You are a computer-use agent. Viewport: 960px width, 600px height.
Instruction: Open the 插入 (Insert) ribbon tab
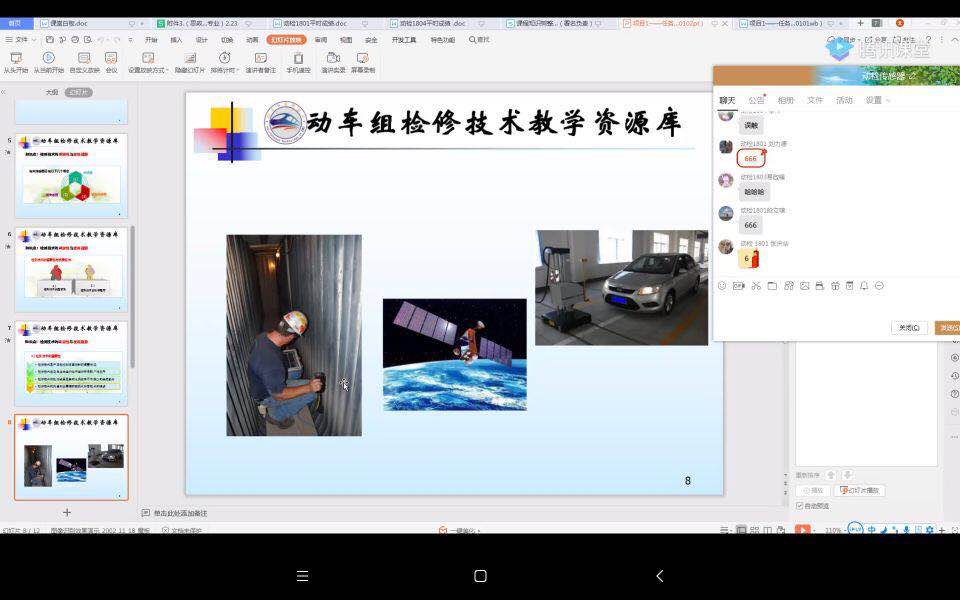176,40
